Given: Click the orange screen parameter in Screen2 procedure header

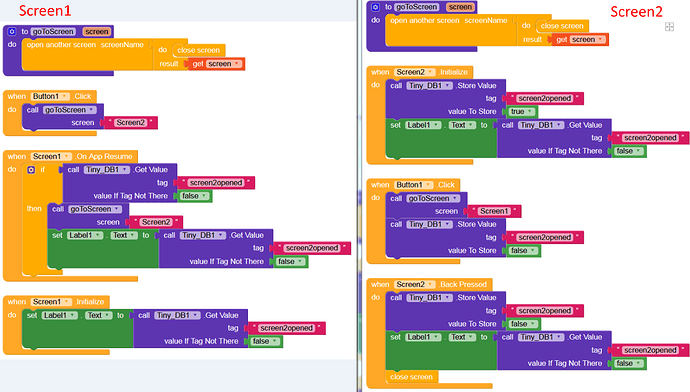Looking at the screenshot, I should [x=460, y=7].
